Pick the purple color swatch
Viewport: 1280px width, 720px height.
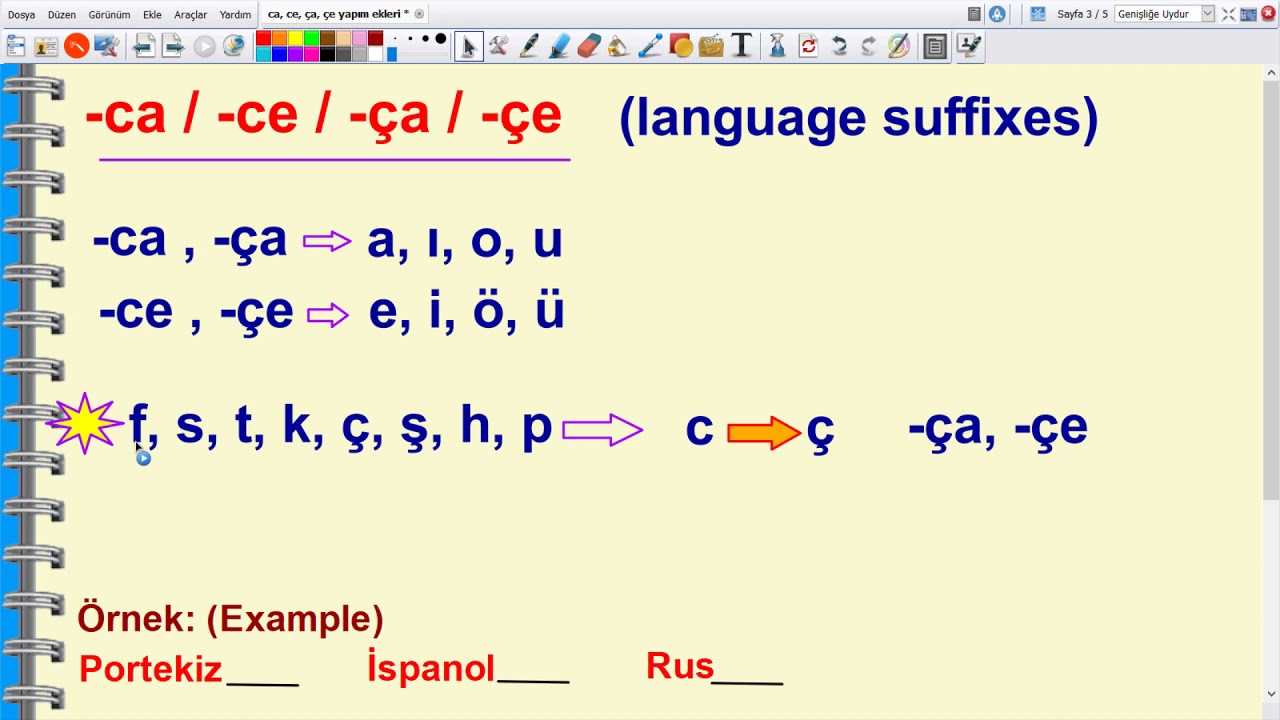coord(295,54)
